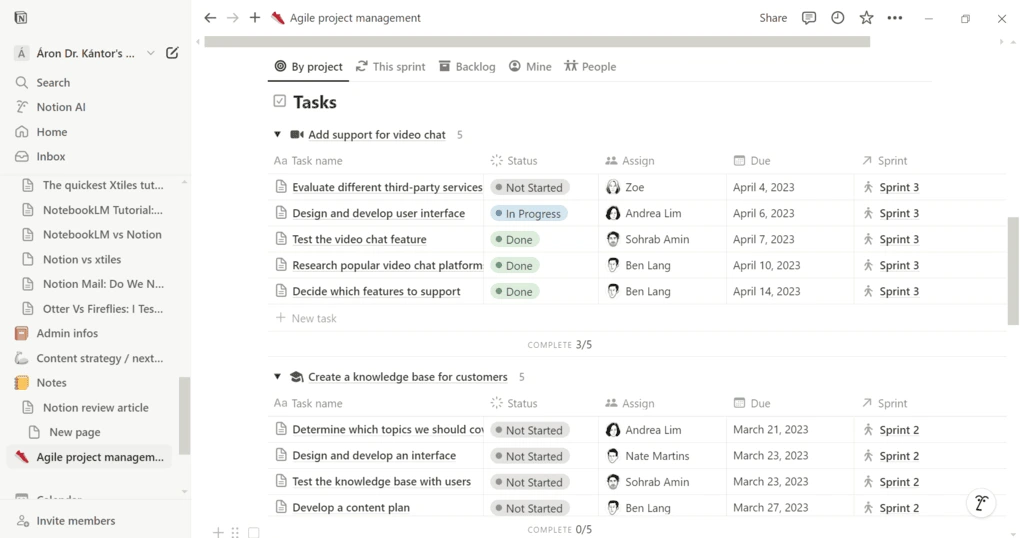Open Add support for video chat project
1020x538 pixels.
pos(377,135)
